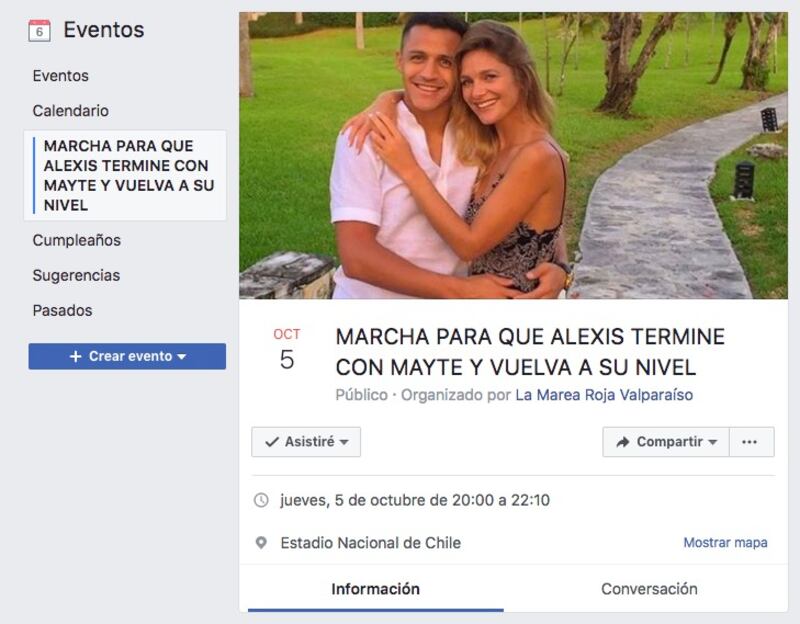Open the Crear evento dropdown caret
Image resolution: width=800 pixels, height=624 pixels.
(x=182, y=357)
